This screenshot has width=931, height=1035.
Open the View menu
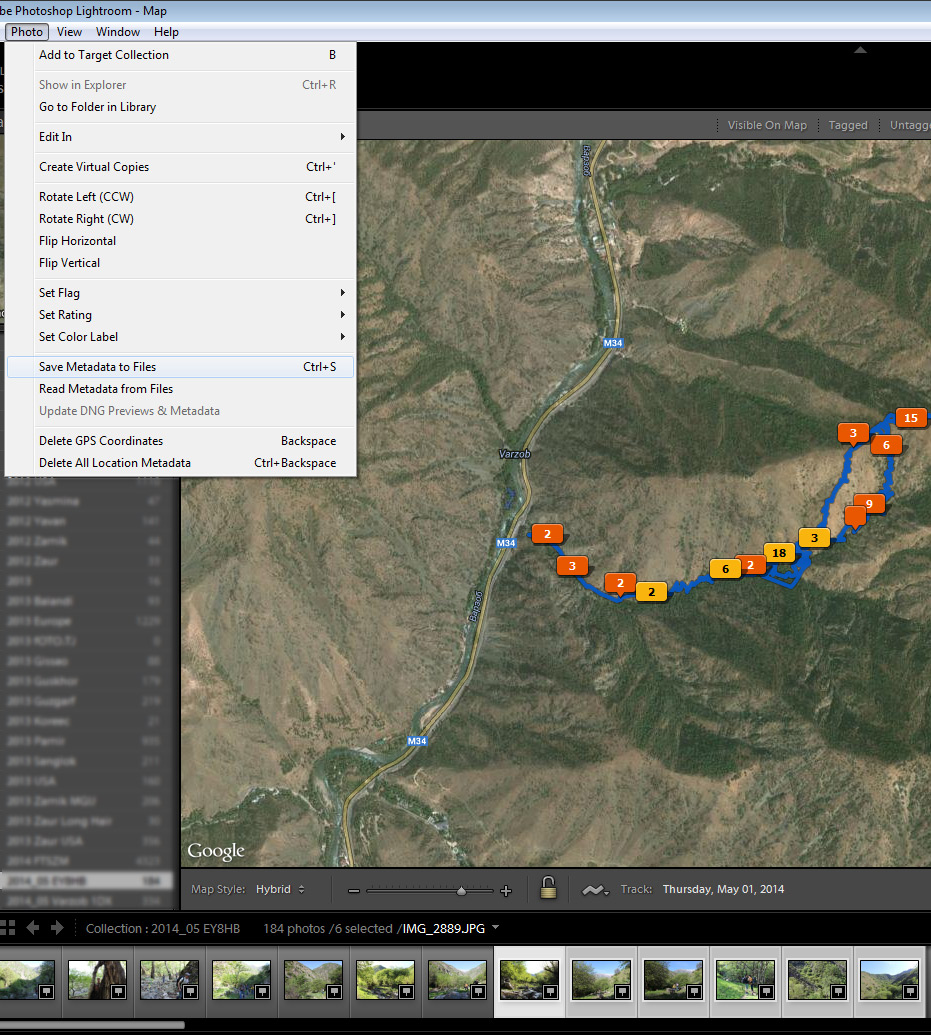tap(69, 32)
